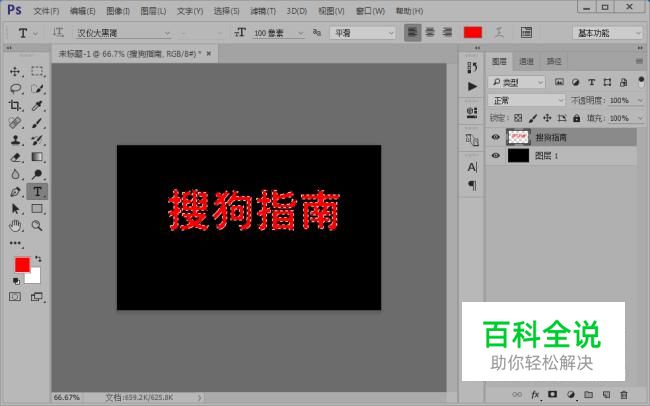This screenshot has width=650, height=406.
Task: Left align the text
Action: [x=412, y=32]
